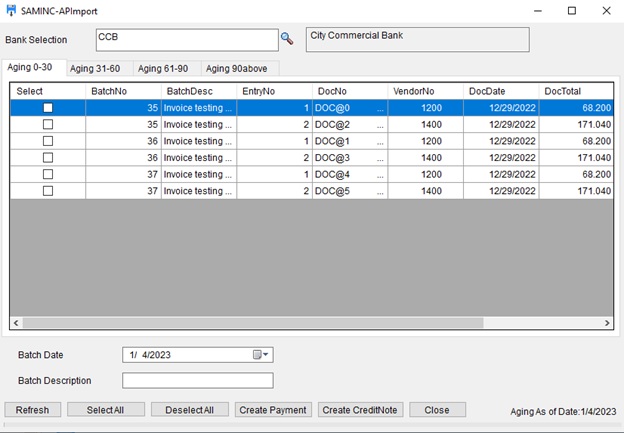624x433 pixels.
Task: Click the Refresh button
Action: (x=33, y=410)
